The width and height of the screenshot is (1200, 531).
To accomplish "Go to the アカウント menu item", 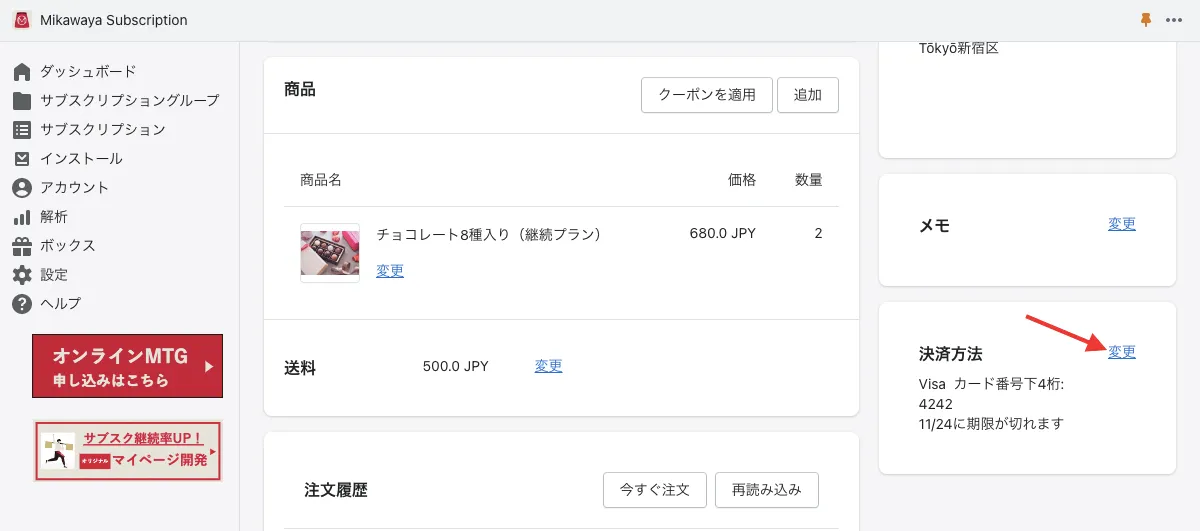I will tap(75, 188).
